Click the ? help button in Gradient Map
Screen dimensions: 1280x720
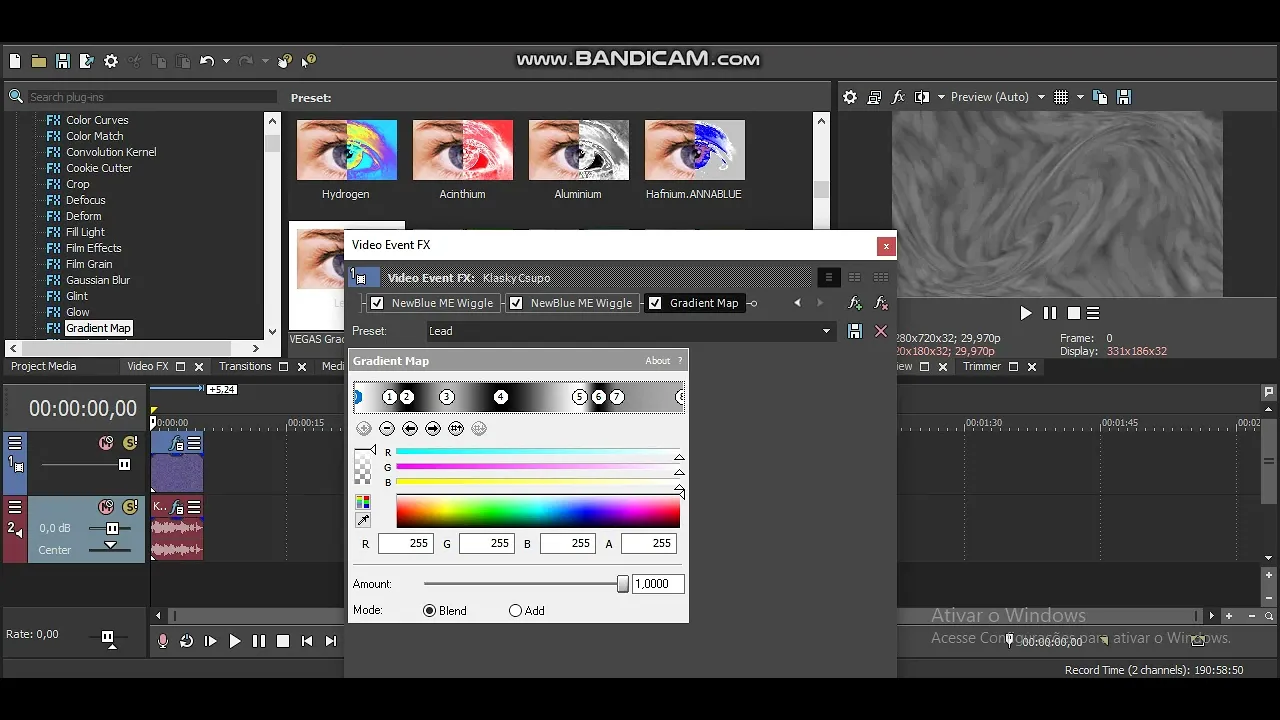click(680, 361)
